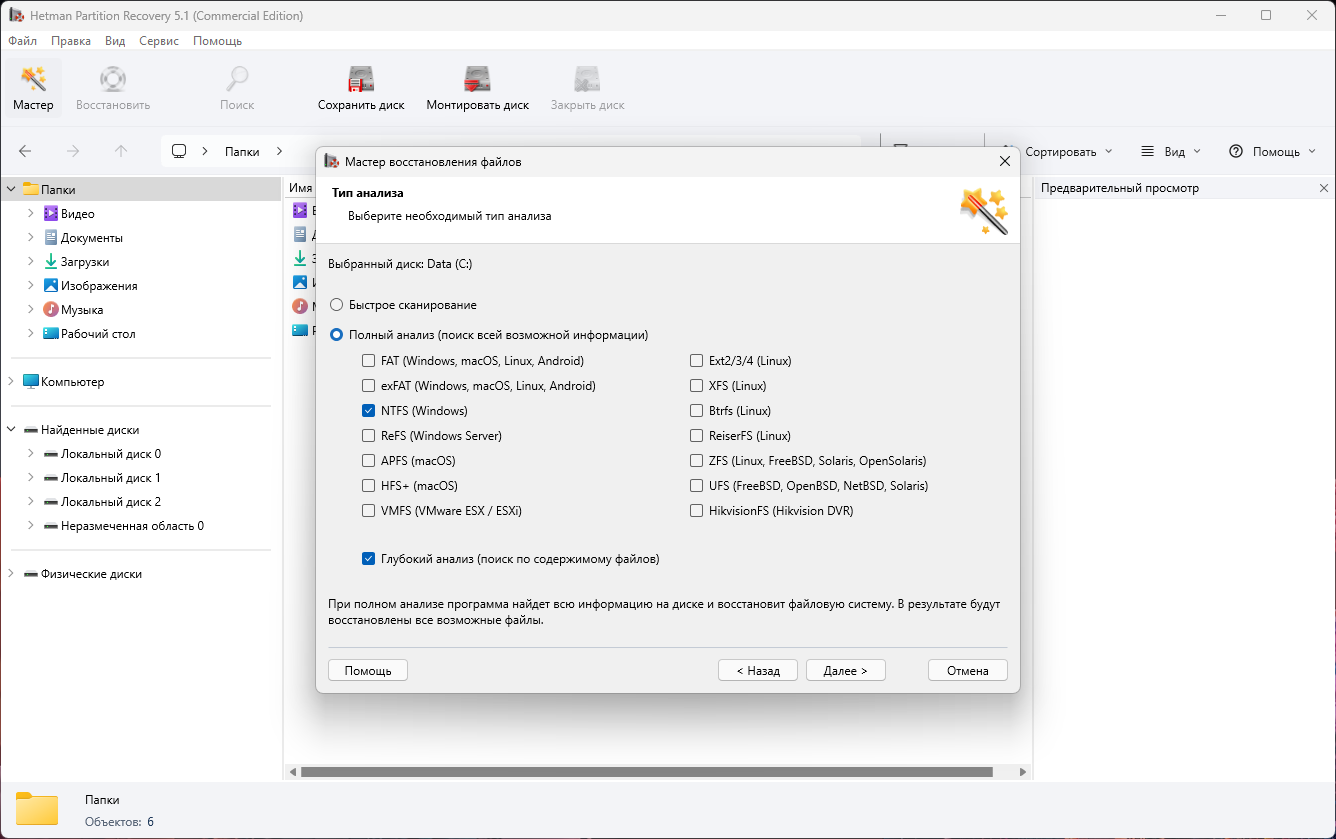Enable the ReFS (Windows Server) checkbox
This screenshot has height=839, width=1336.
[369, 435]
